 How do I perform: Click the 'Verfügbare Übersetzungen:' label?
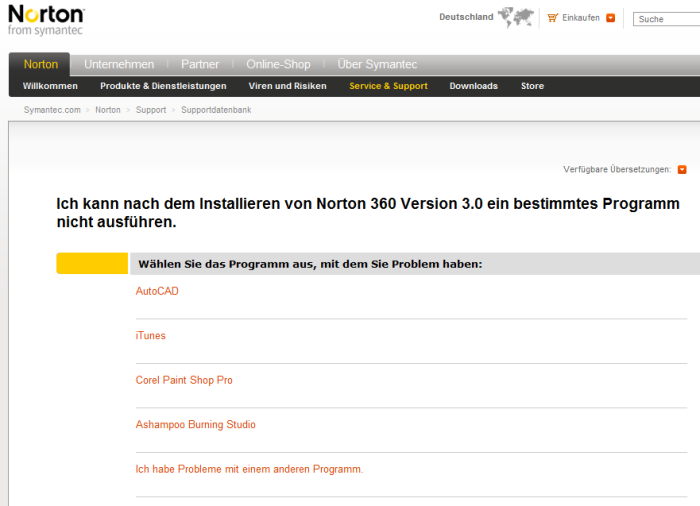(617, 170)
